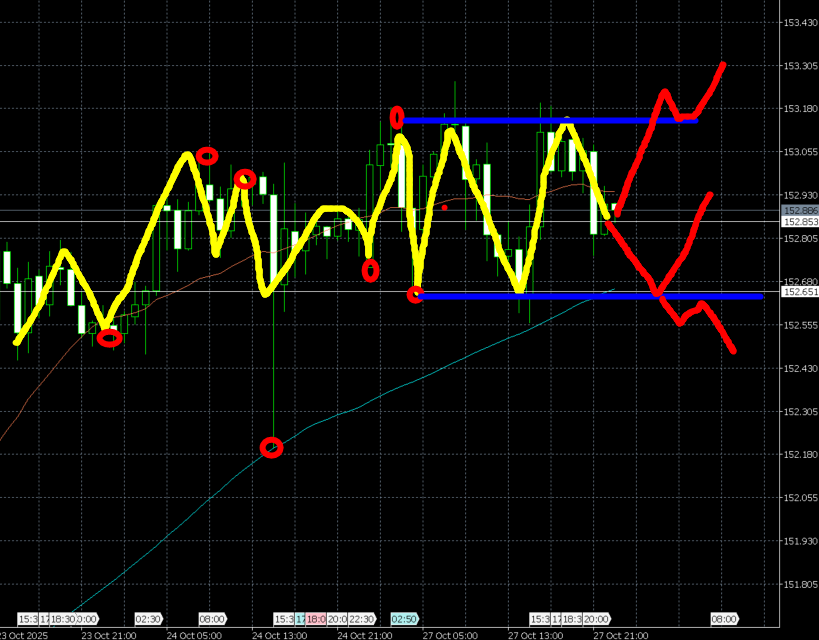819x640 pixels.
Task: Click the red circle at the long wick low
Action: (x=272, y=448)
